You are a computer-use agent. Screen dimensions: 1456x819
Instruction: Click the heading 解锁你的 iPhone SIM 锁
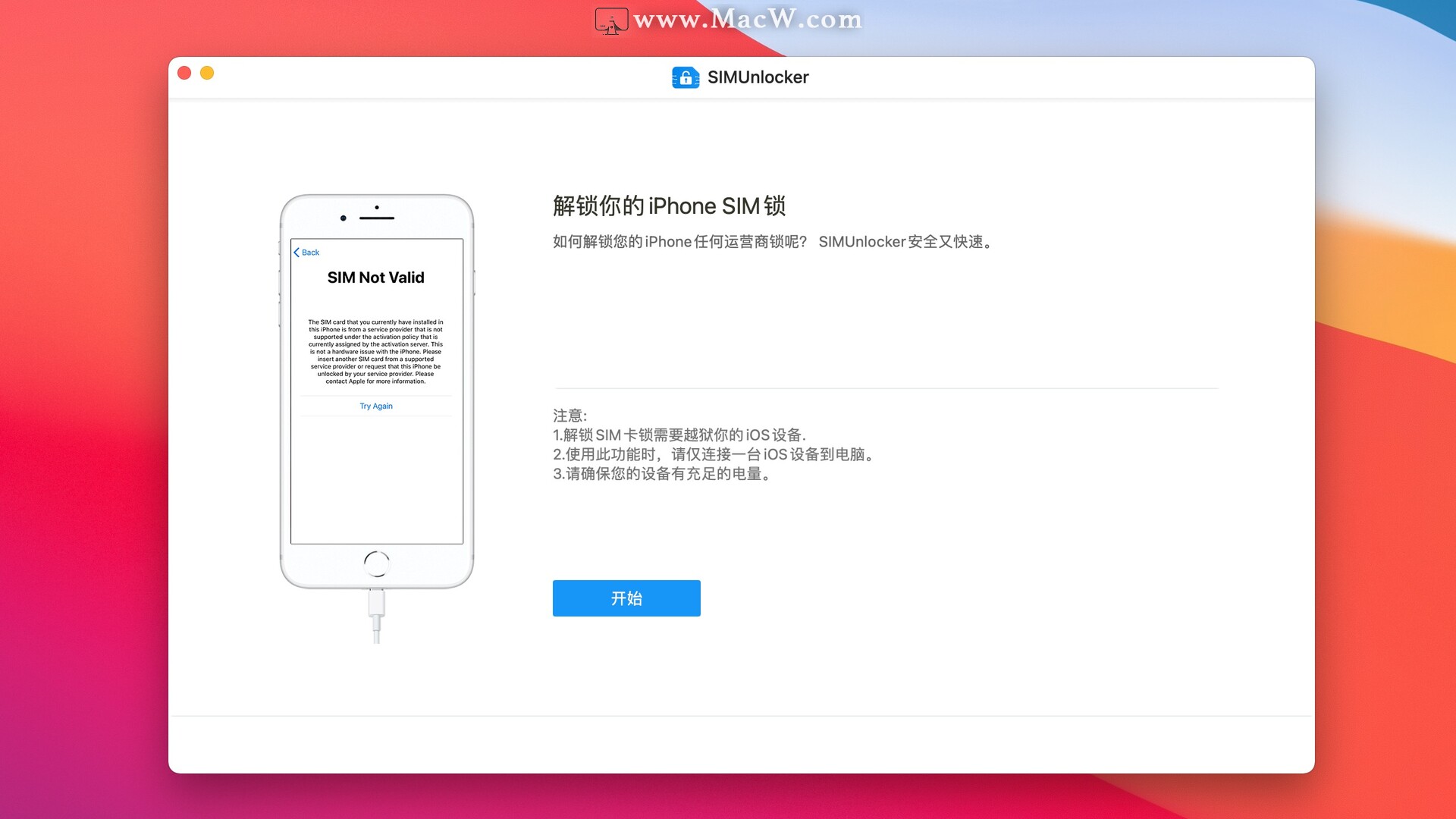(669, 206)
